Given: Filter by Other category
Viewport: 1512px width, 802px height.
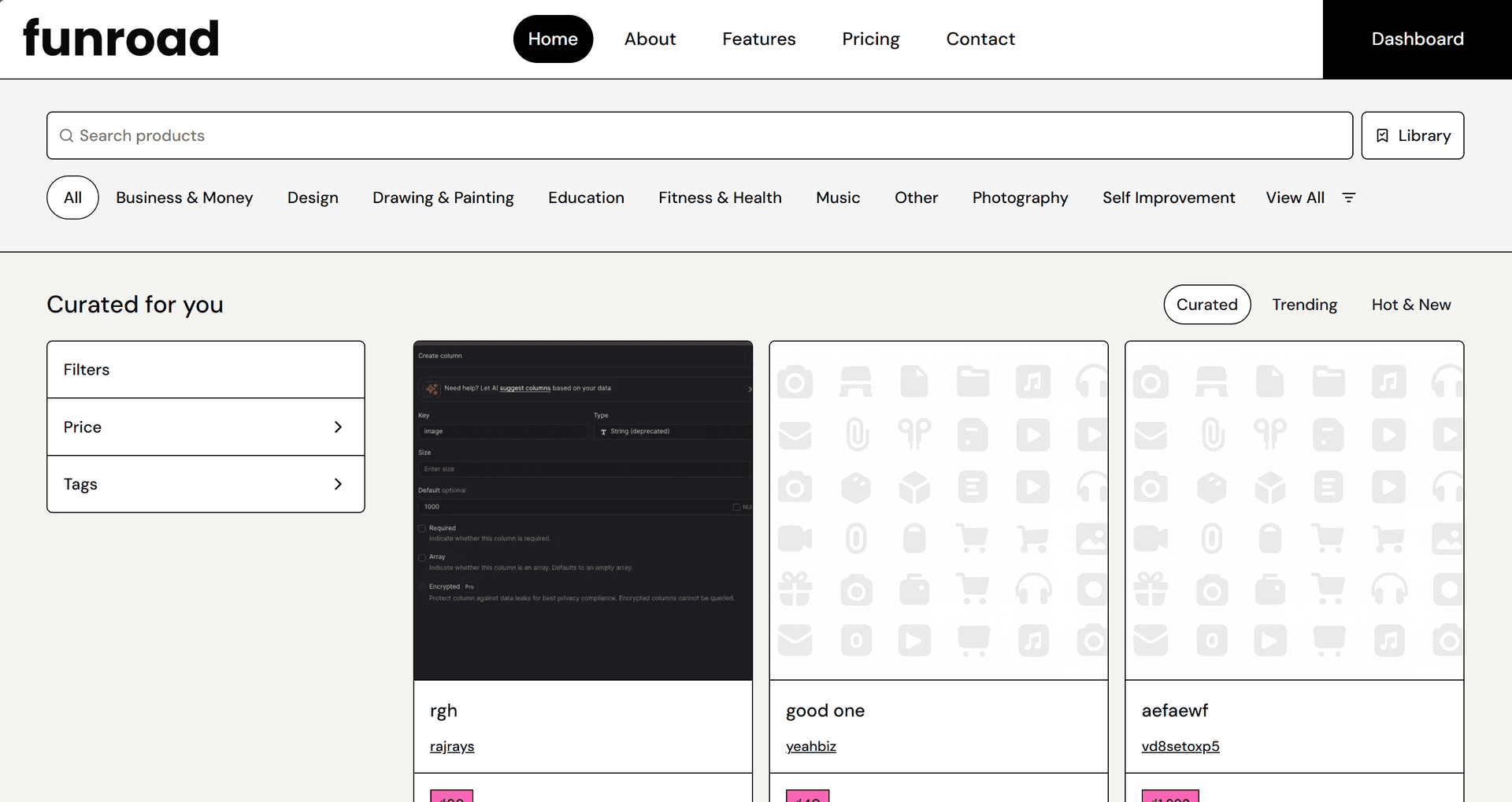Looking at the screenshot, I should point(916,198).
